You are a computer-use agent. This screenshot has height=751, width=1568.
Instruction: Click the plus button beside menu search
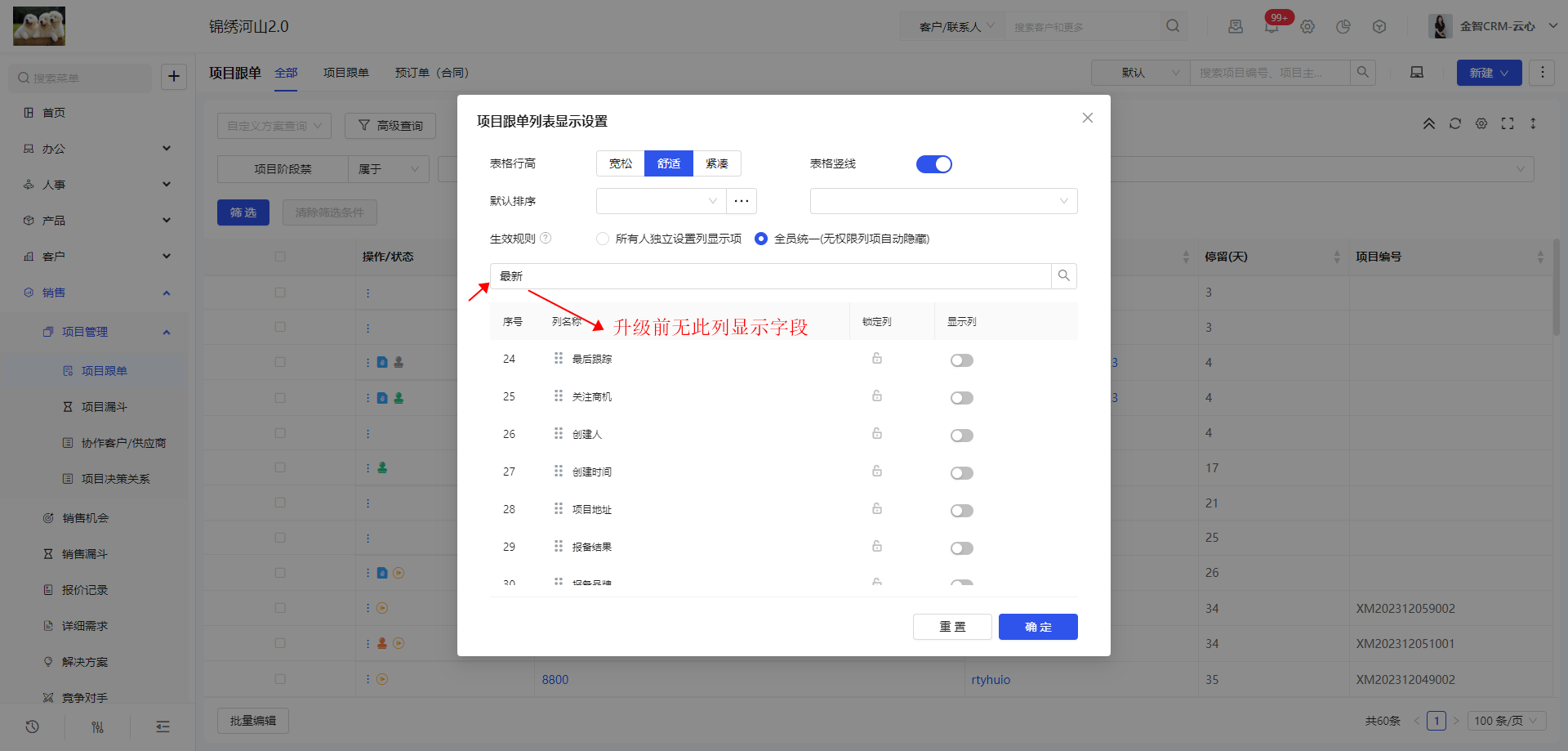point(174,77)
